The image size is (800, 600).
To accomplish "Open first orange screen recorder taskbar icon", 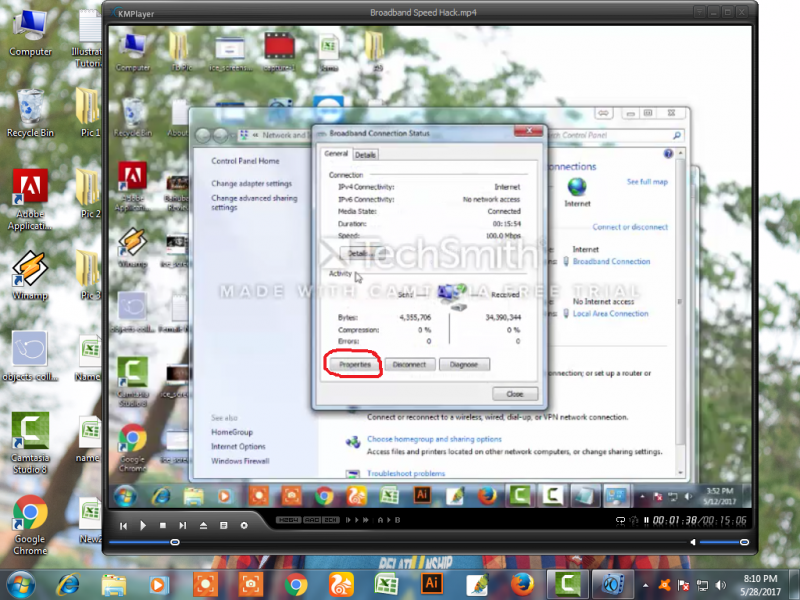I will 205,585.
